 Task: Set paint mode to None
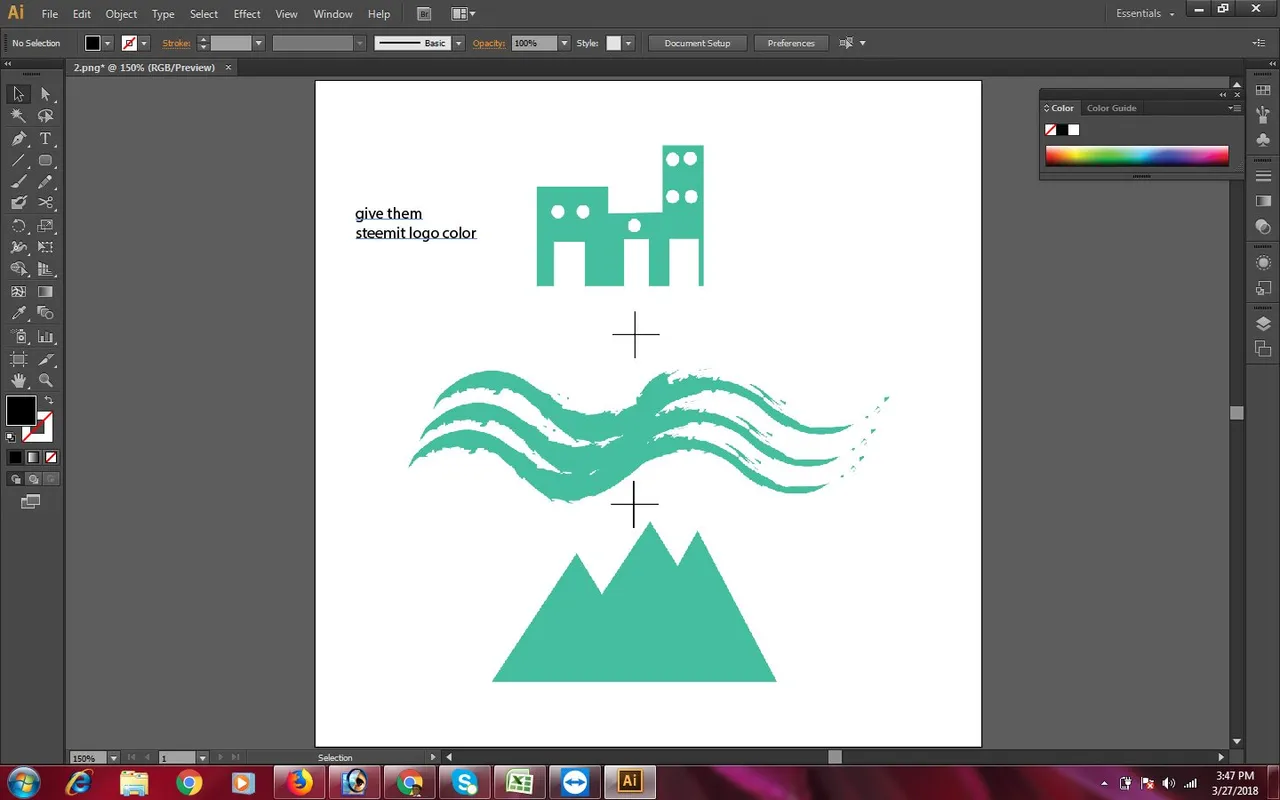[x=51, y=457]
